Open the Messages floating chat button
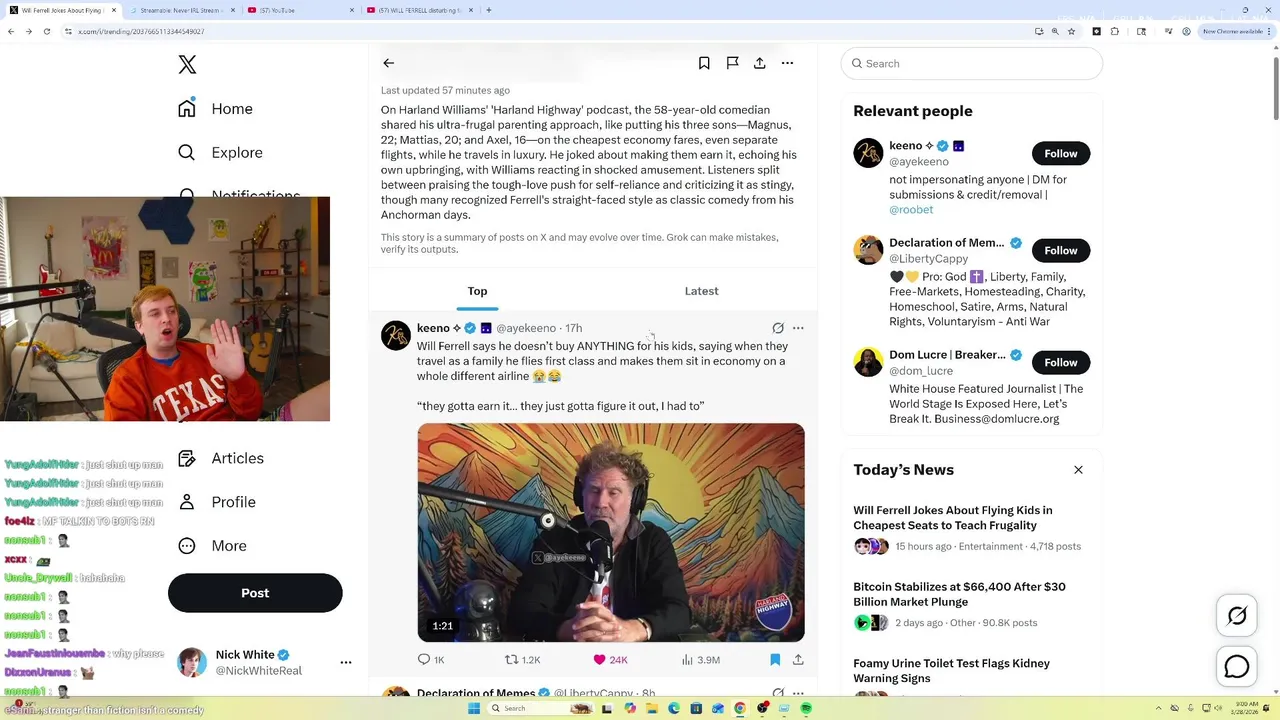The width and height of the screenshot is (1280, 720). click(1237, 666)
